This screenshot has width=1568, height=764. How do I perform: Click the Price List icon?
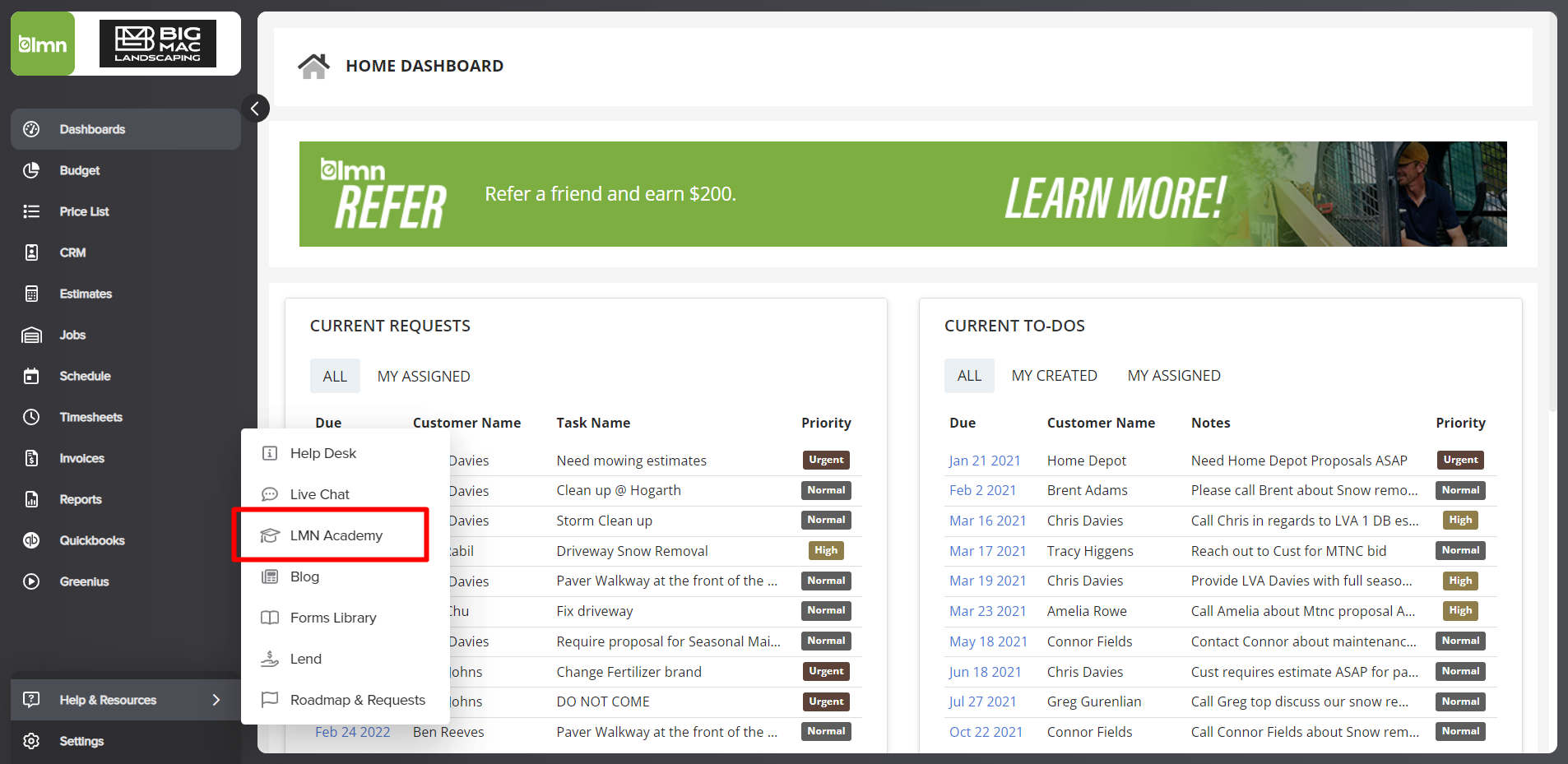coord(31,211)
